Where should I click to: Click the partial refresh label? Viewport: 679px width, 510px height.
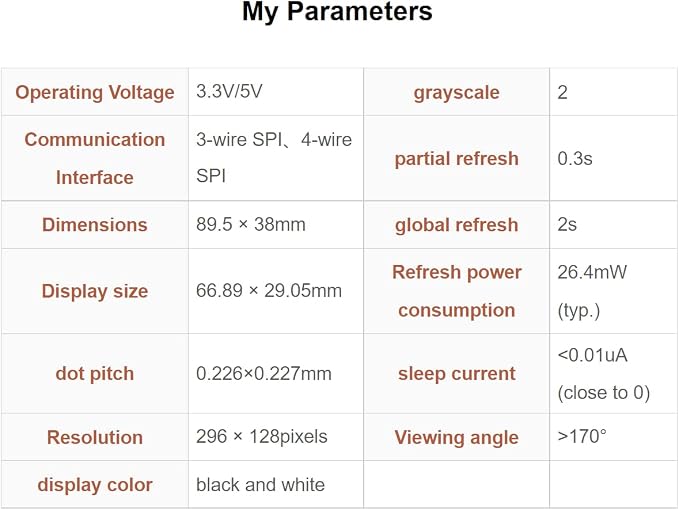click(x=456, y=158)
